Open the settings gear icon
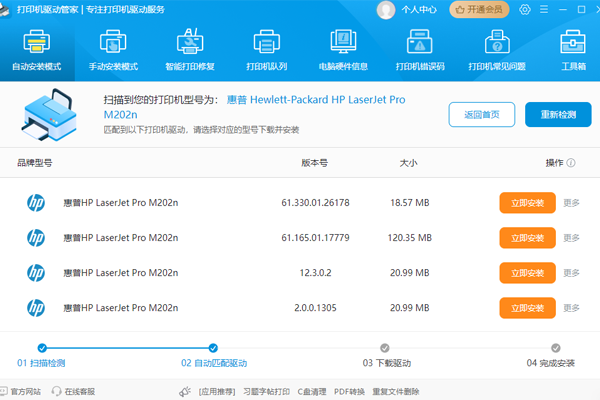The width and height of the screenshot is (600, 400). [x=525, y=10]
